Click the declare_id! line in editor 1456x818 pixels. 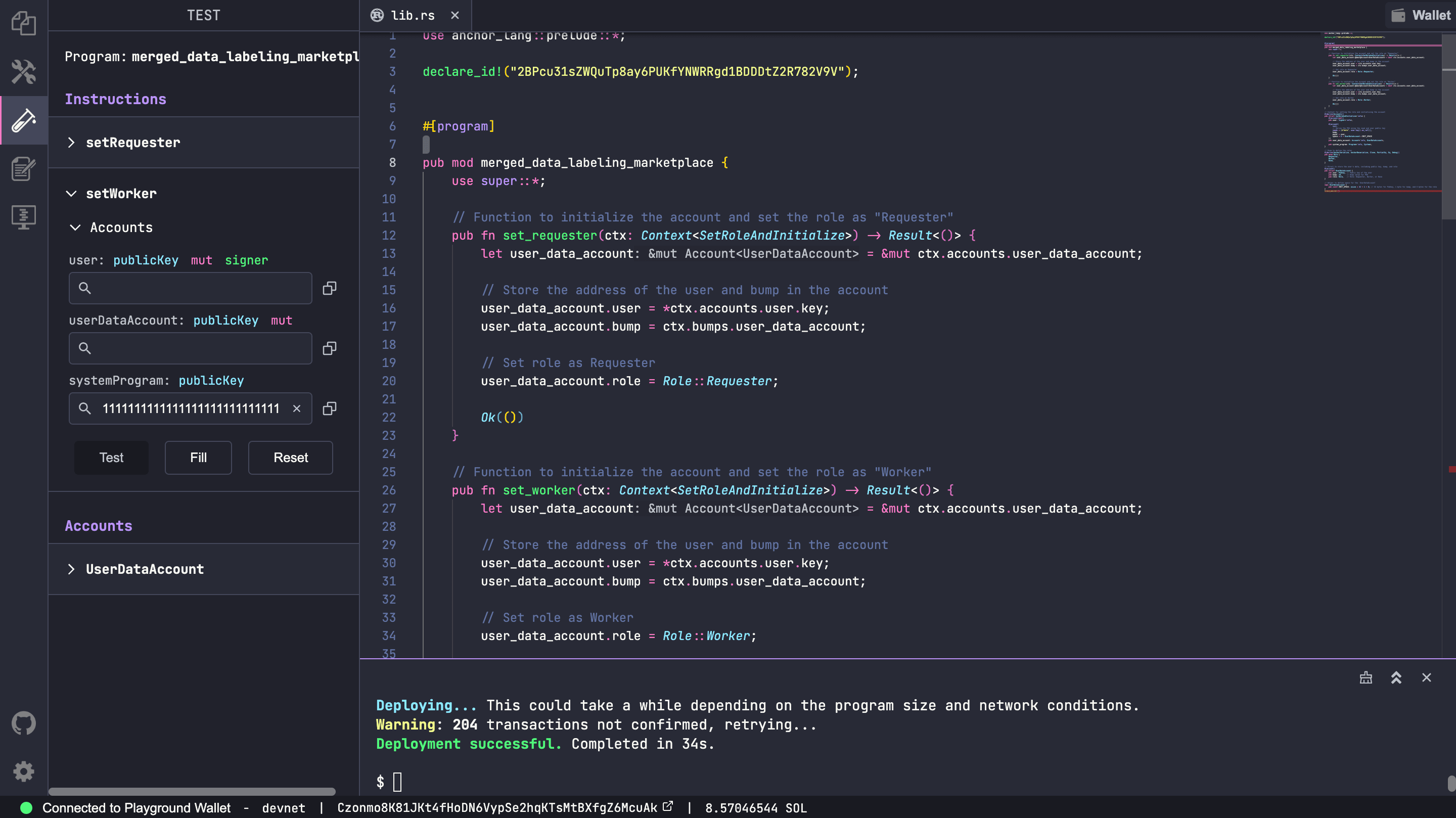pyautogui.click(x=641, y=71)
